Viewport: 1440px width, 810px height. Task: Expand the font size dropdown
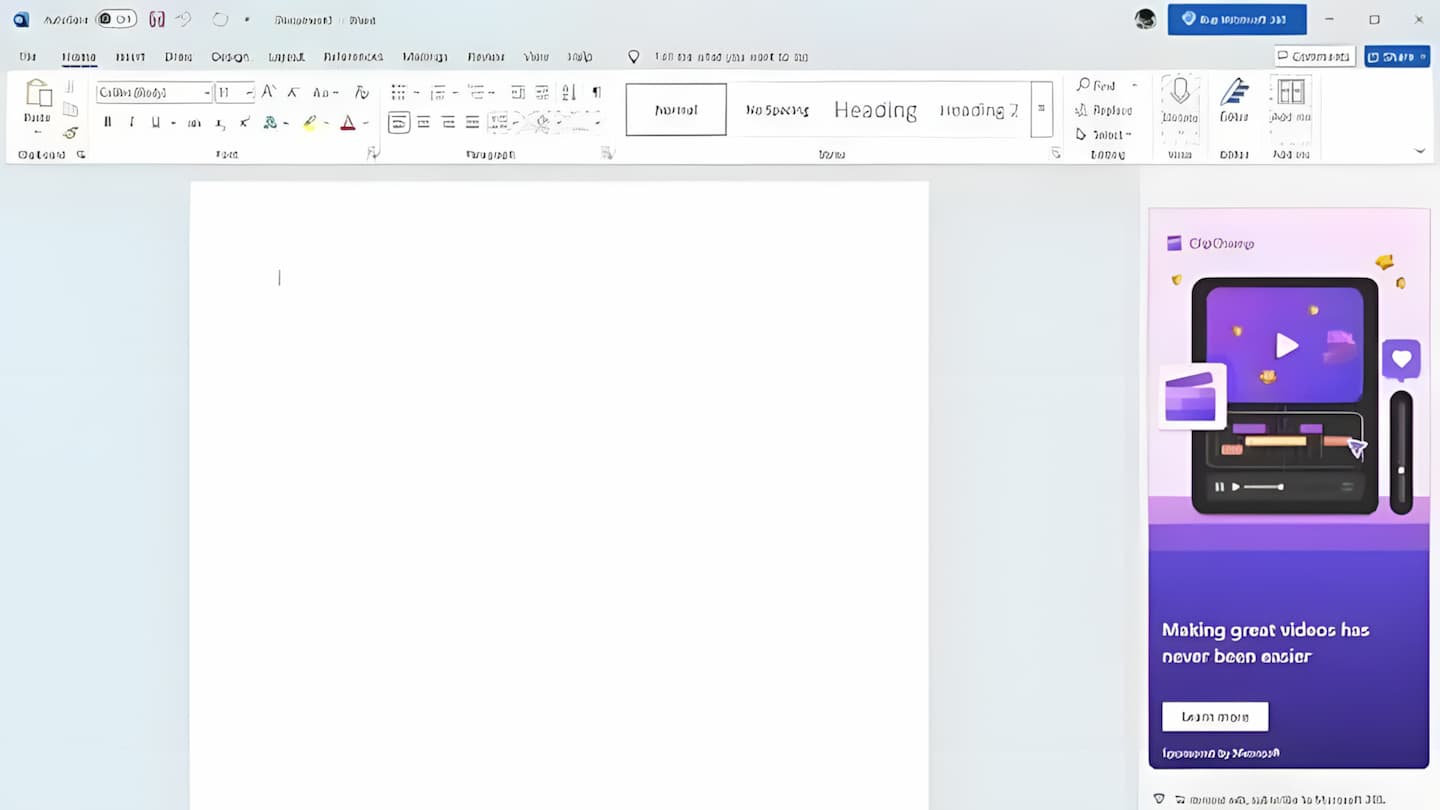click(246, 92)
